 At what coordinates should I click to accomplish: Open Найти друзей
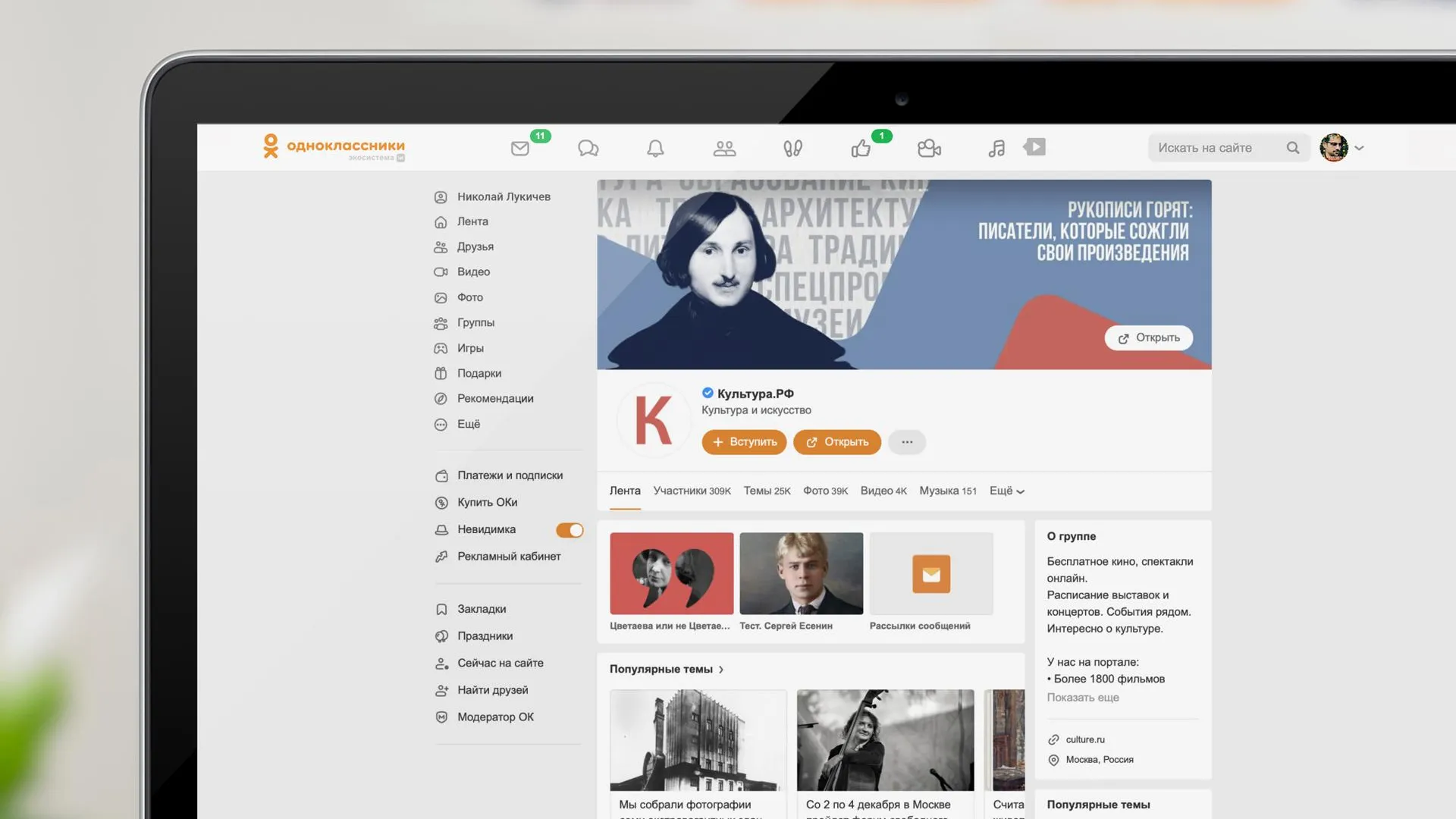tap(482, 691)
